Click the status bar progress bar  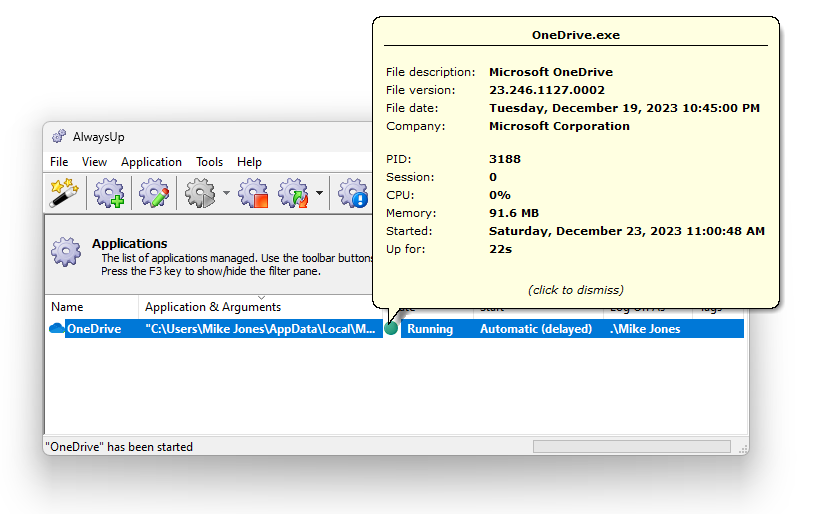631,447
